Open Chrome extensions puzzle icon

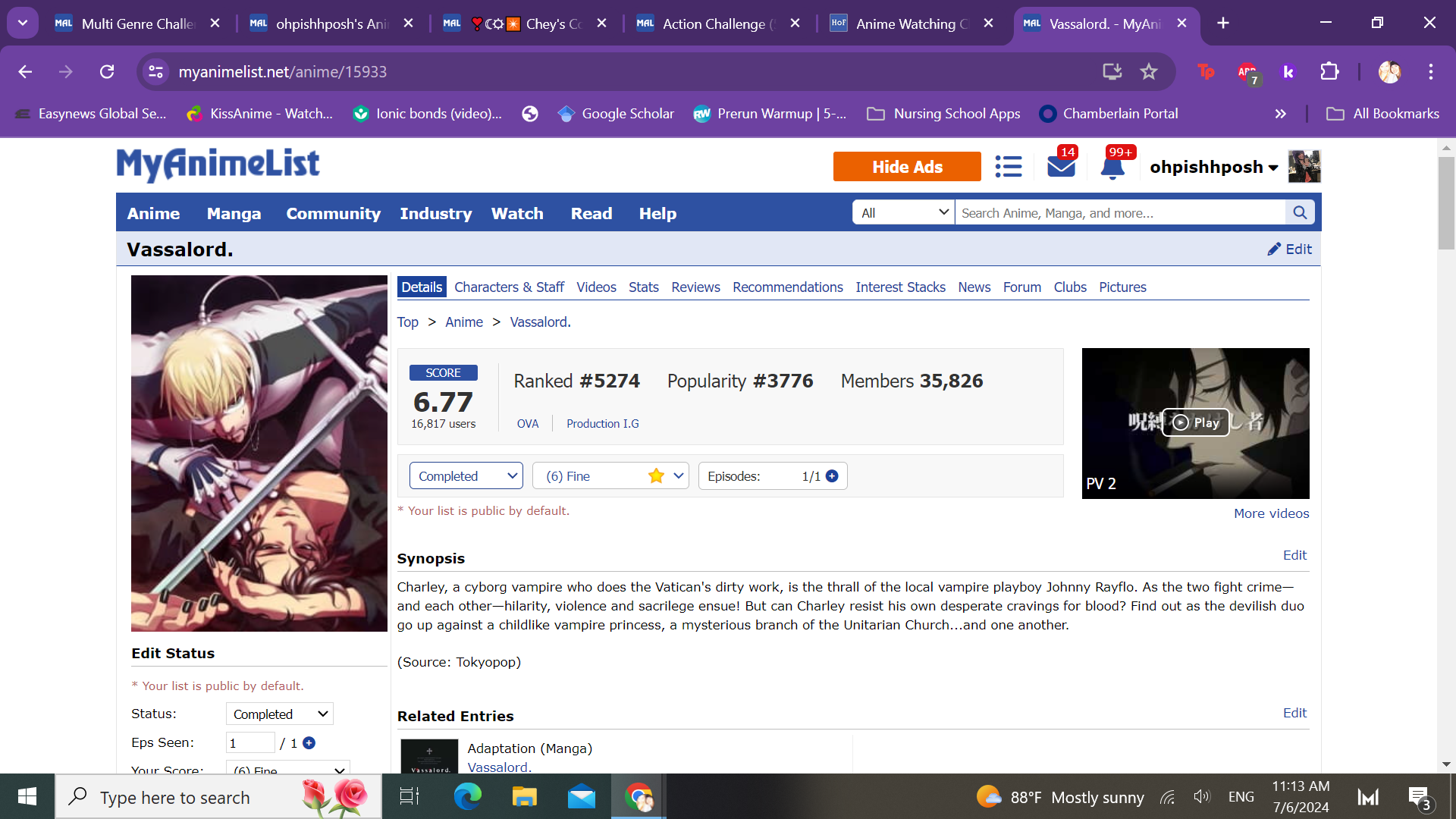click(x=1329, y=72)
